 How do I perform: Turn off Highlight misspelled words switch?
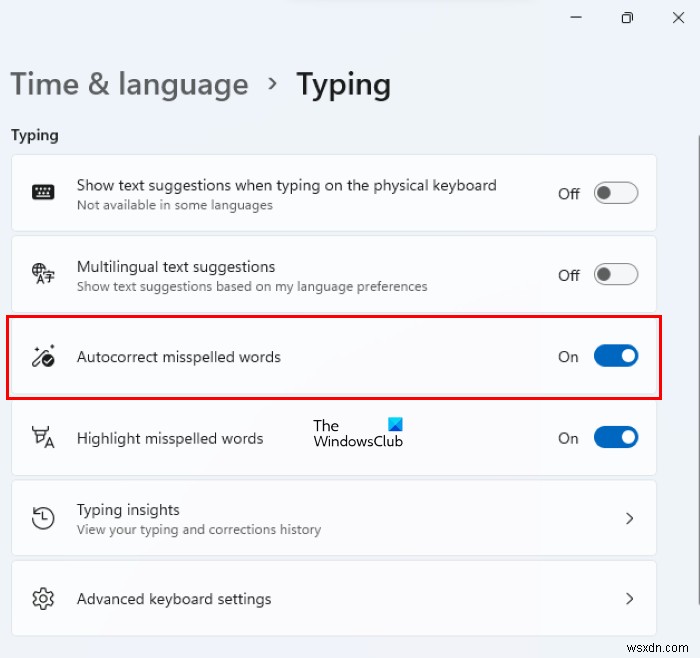tap(616, 437)
